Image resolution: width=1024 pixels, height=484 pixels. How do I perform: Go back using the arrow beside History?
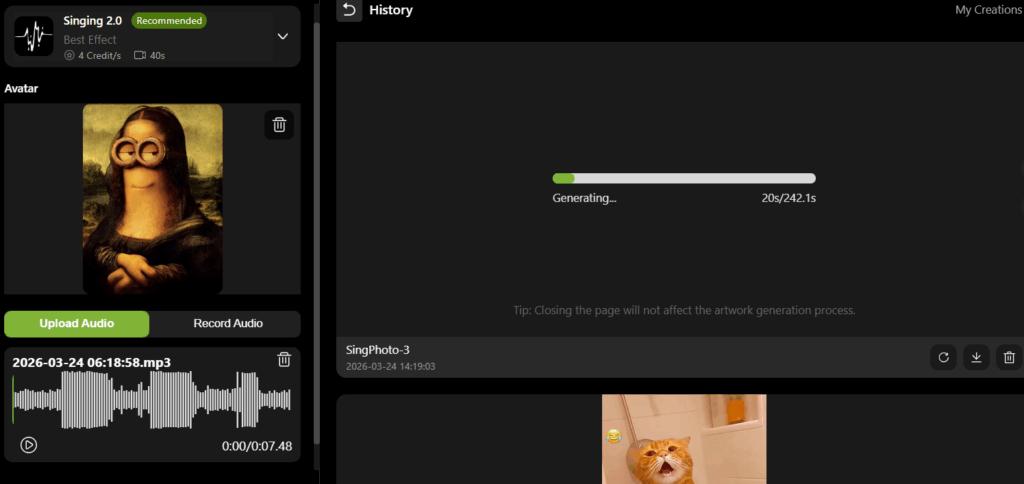348,10
